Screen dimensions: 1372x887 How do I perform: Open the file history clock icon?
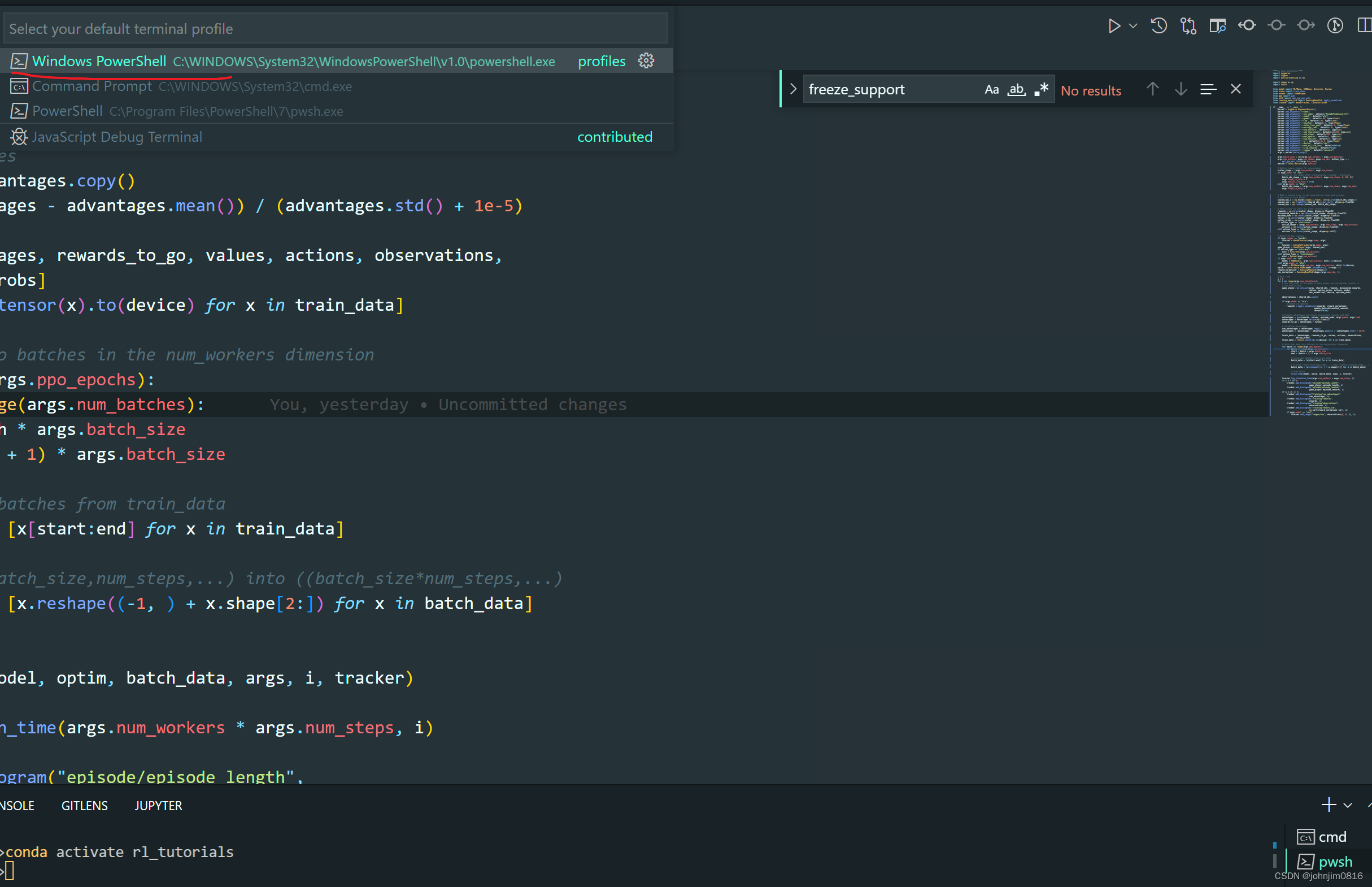(x=1158, y=26)
